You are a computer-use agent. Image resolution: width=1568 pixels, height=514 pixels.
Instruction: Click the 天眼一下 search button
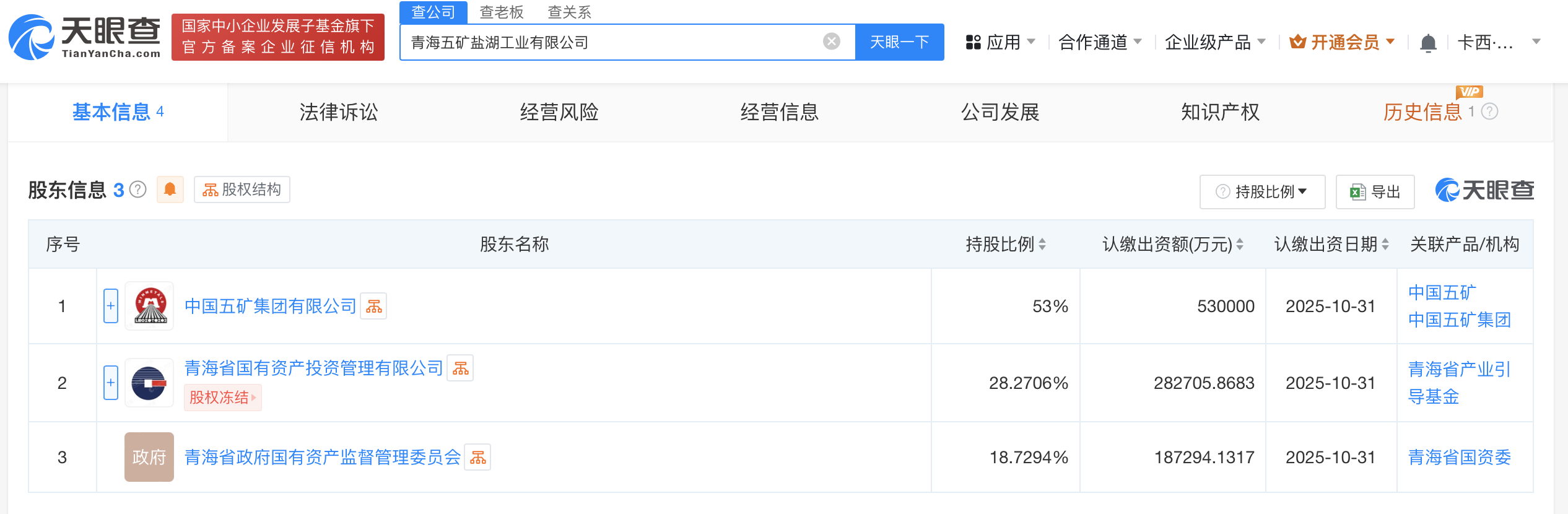[899, 42]
